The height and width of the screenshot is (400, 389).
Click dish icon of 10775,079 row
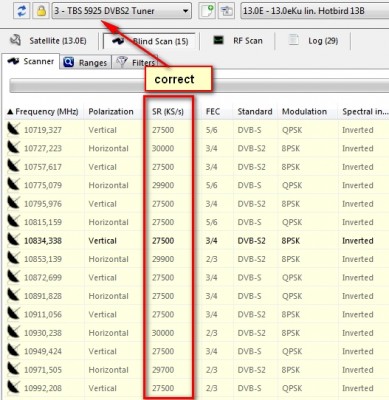pyautogui.click(x=14, y=185)
